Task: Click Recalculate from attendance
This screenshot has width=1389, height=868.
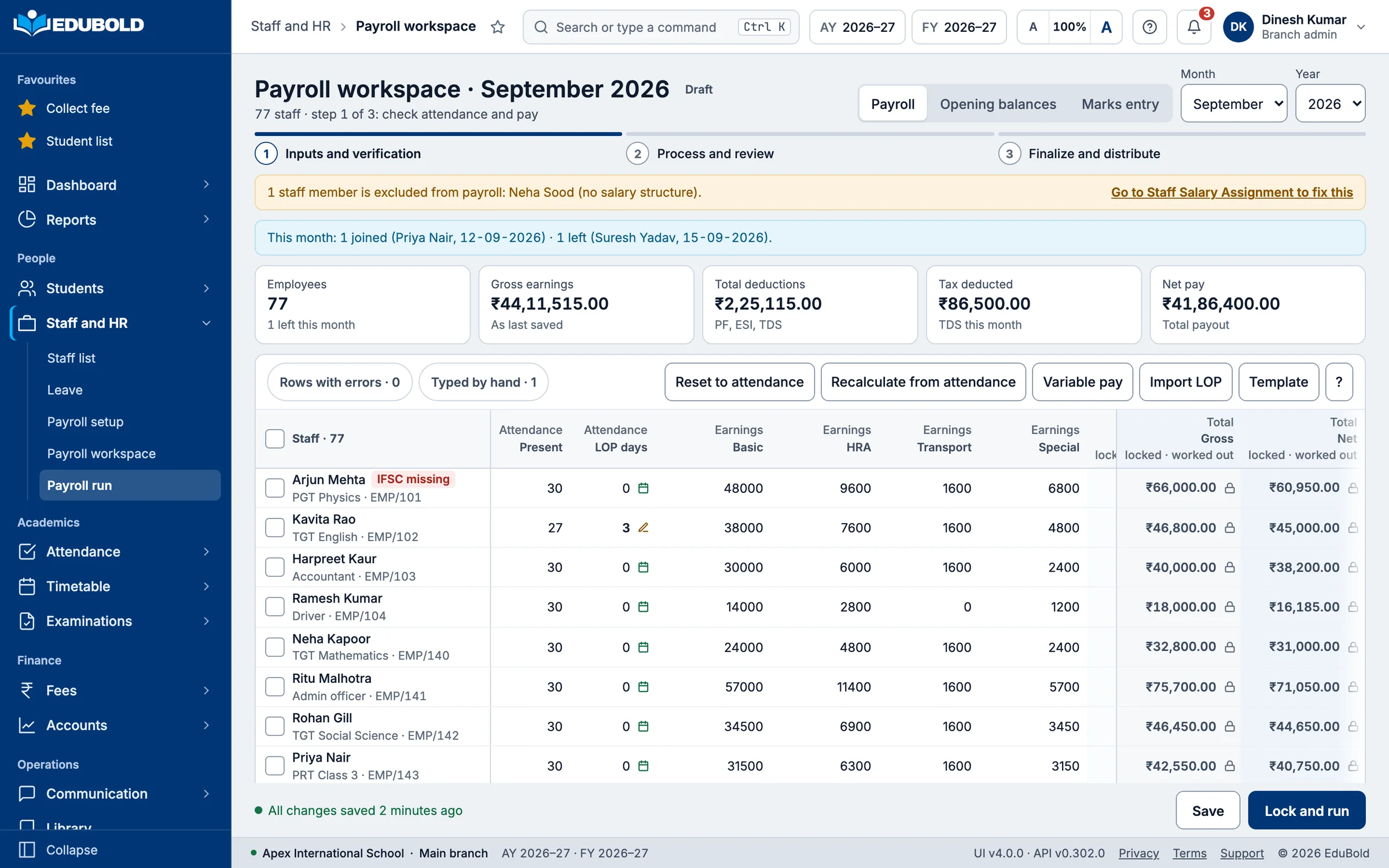Action: (x=923, y=382)
